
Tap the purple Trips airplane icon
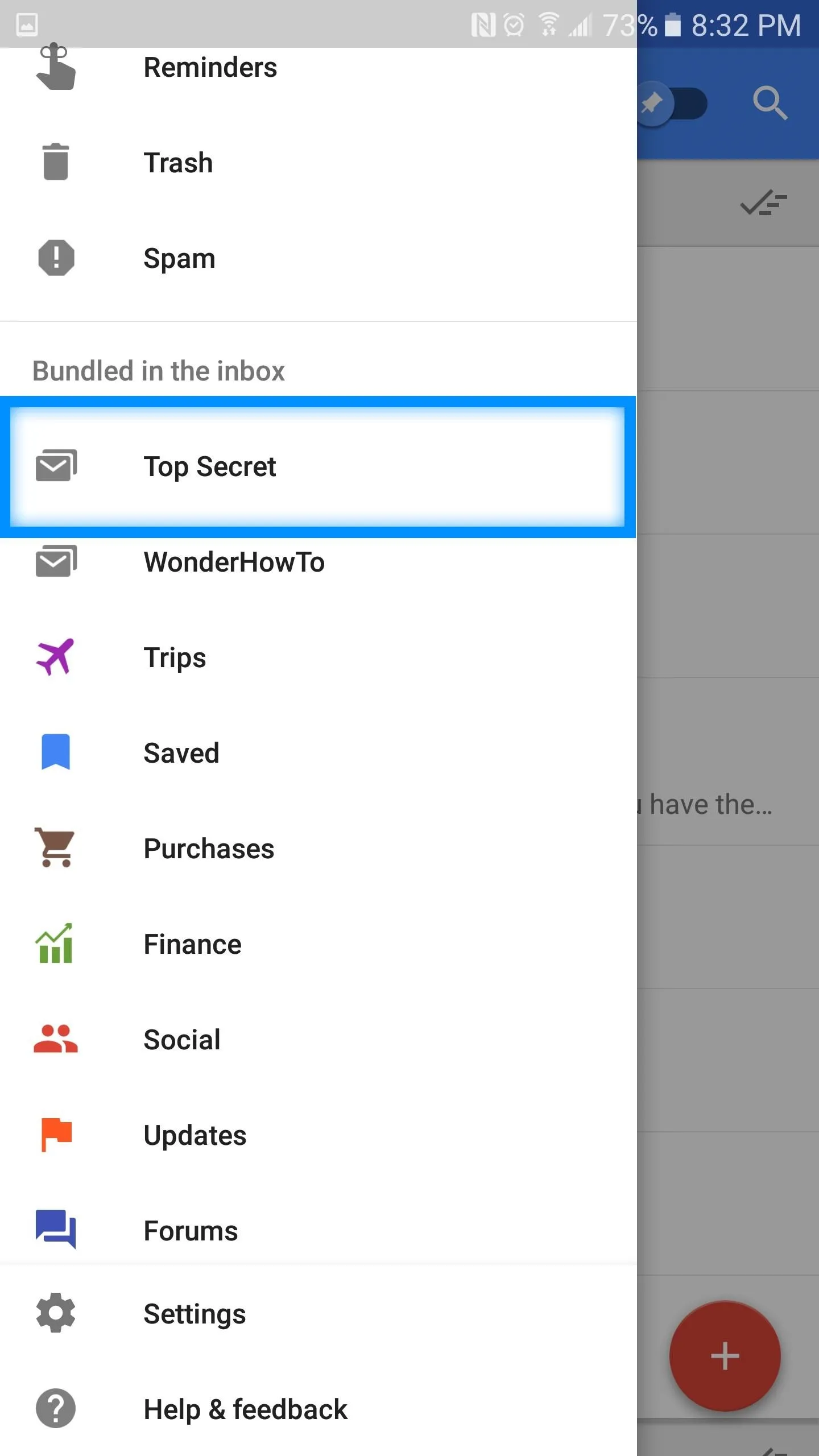[55, 657]
